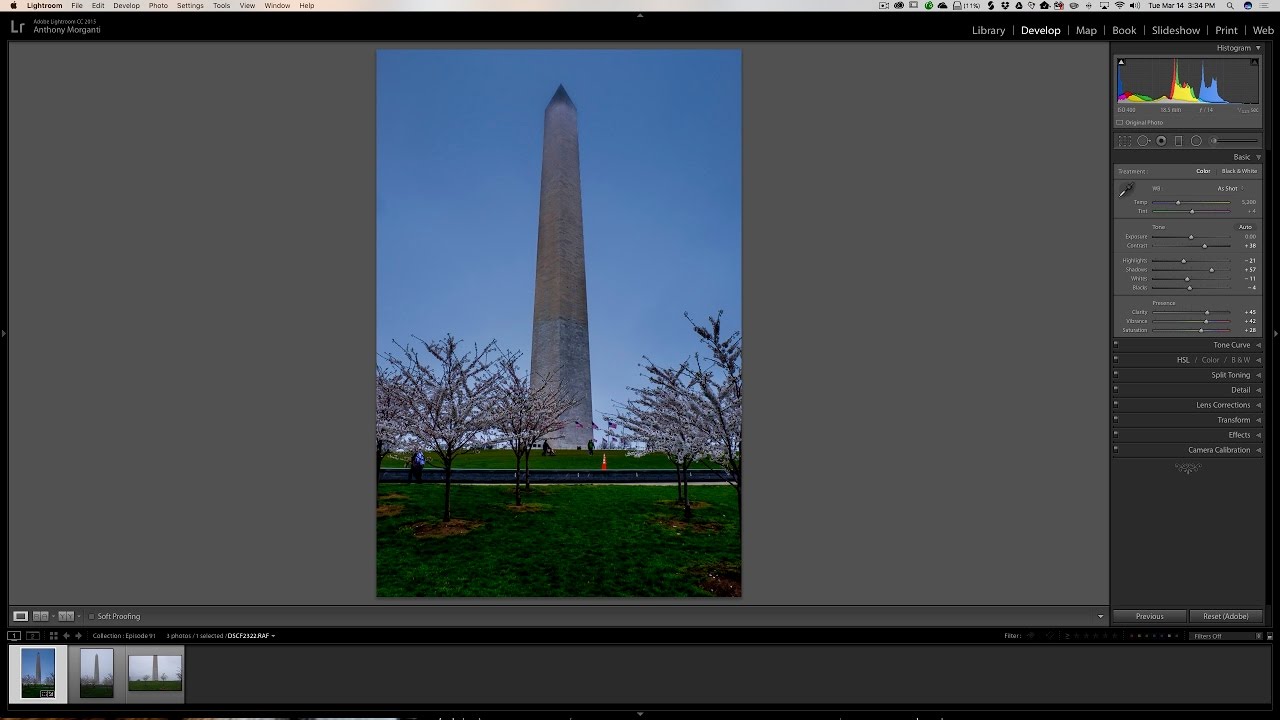Screen dimensions: 1280x720
Task: Open the grid view icon in the filmstrip bar
Action: click(x=54, y=636)
